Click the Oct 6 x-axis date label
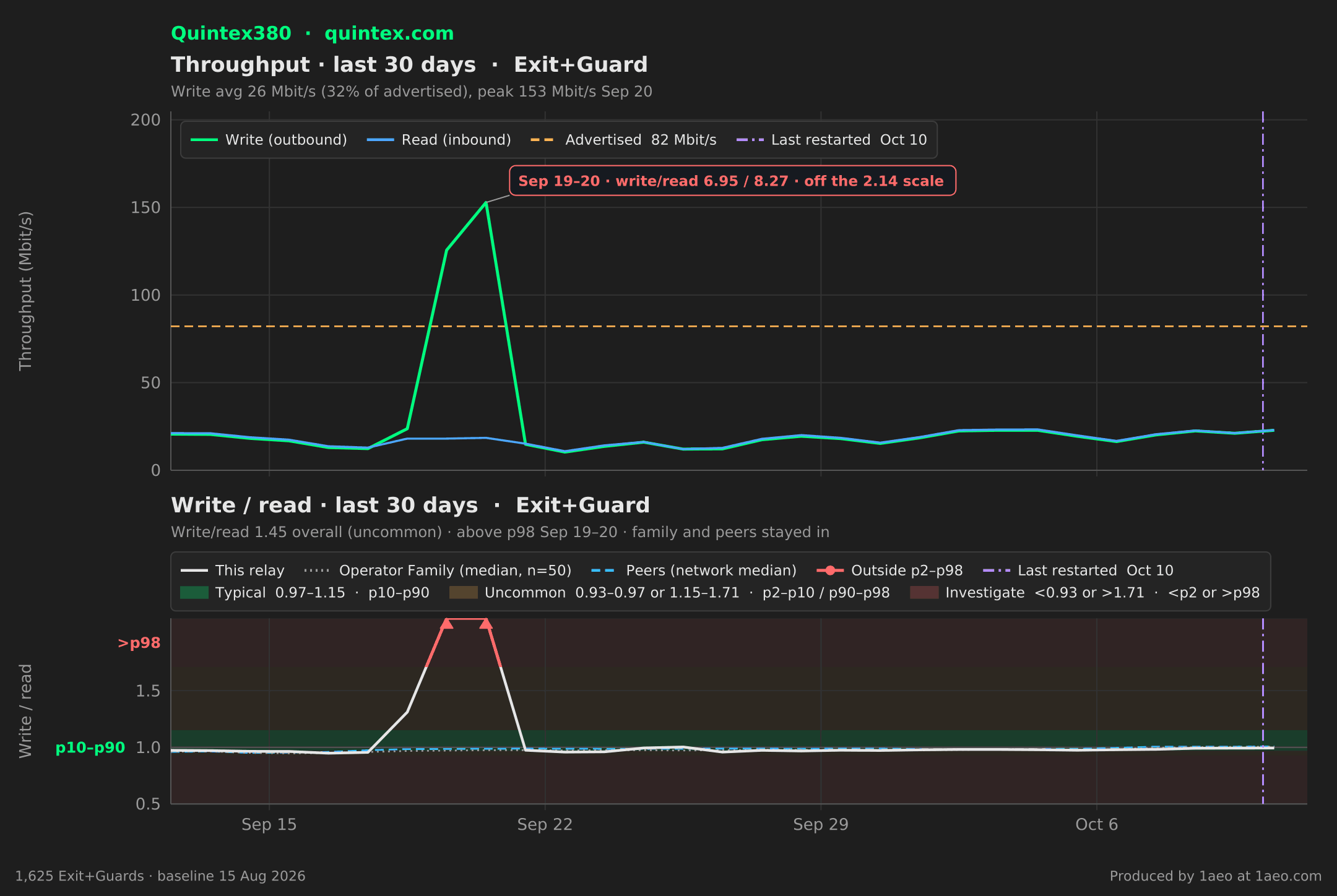 coord(1097,825)
